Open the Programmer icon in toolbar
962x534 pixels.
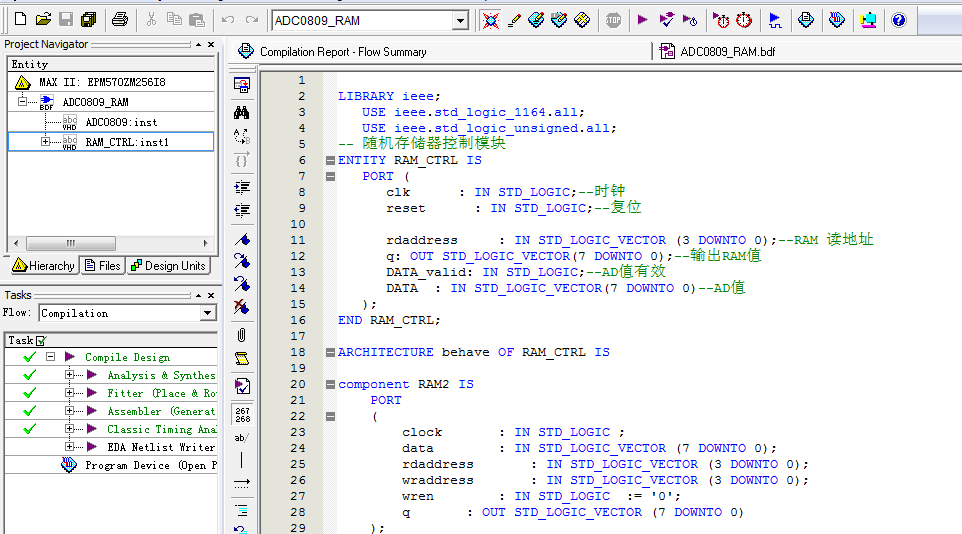837,19
